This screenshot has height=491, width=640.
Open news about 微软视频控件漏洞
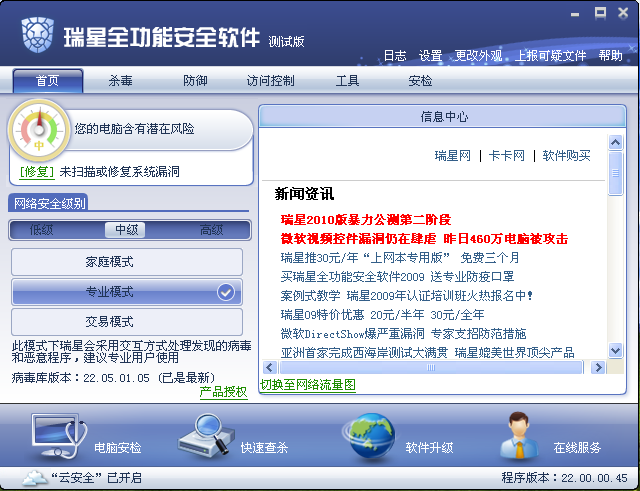coord(424,238)
